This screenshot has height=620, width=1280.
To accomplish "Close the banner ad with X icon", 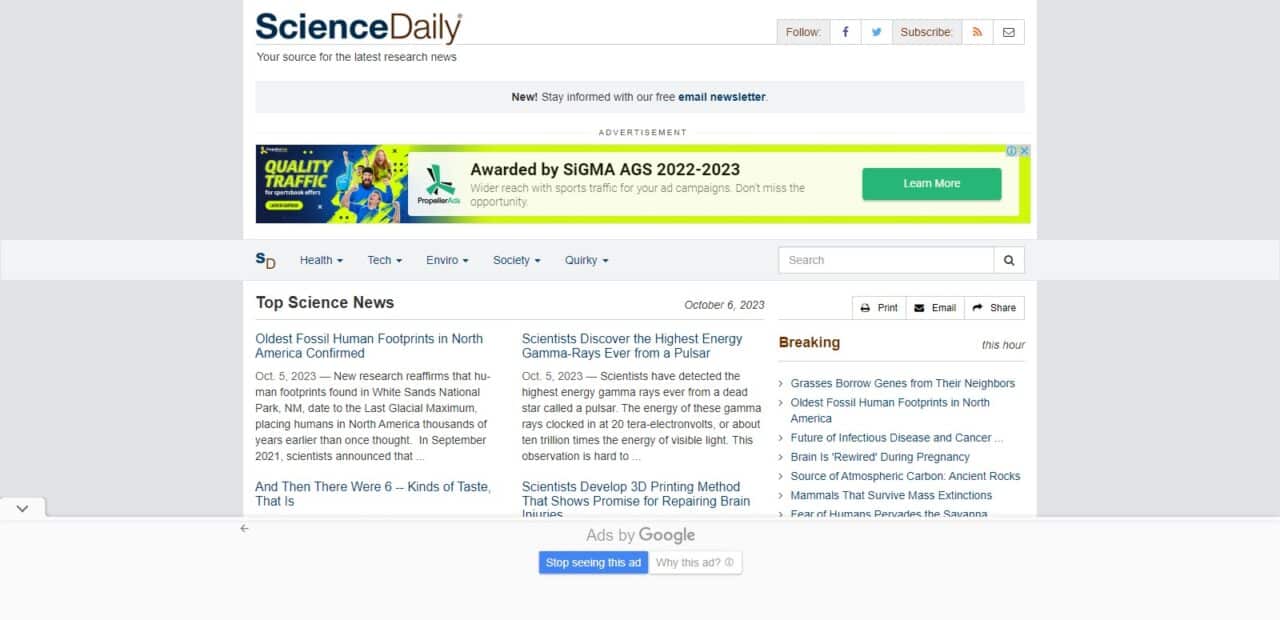I will [x=1024, y=151].
